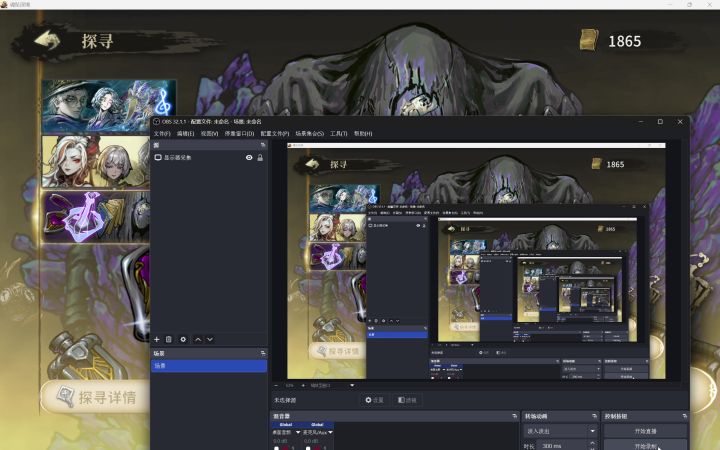720x450 pixels.
Task: Select the second banner with blonde characters
Action: [96, 161]
